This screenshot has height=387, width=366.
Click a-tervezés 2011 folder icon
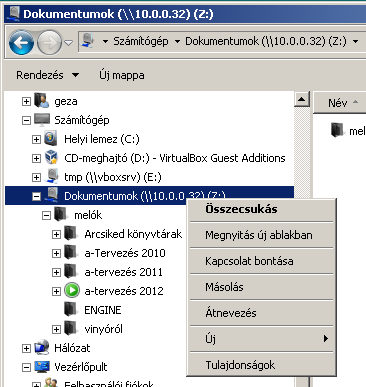71,271
